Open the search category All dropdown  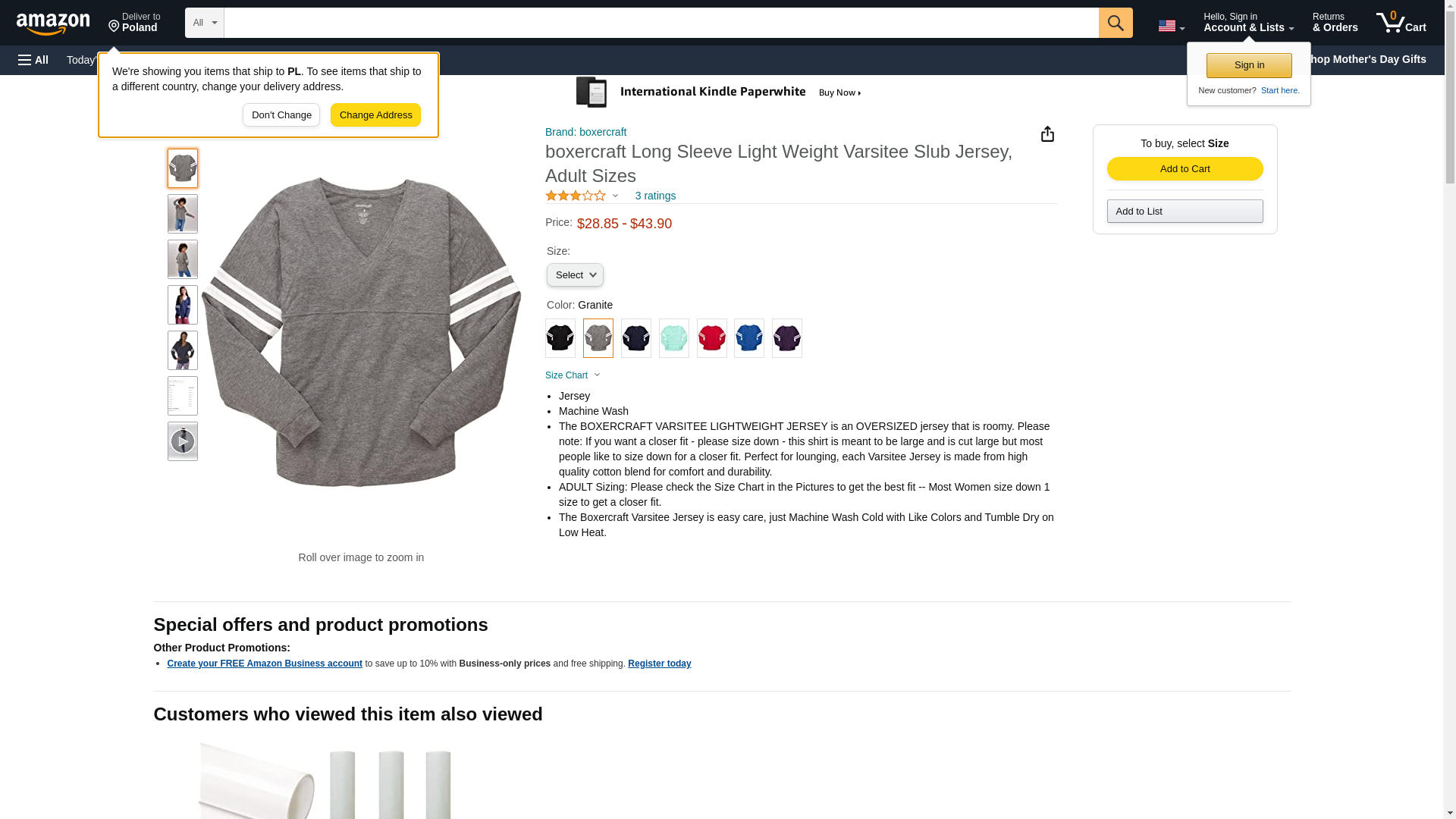click(x=204, y=23)
